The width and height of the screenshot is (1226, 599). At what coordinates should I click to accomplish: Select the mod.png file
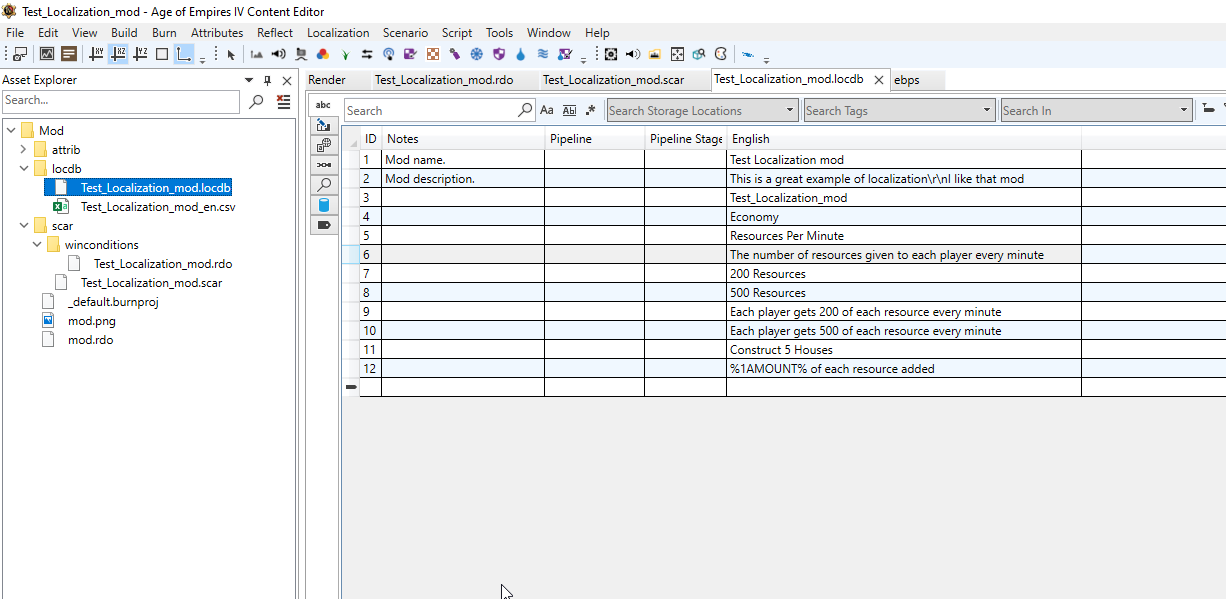(91, 321)
